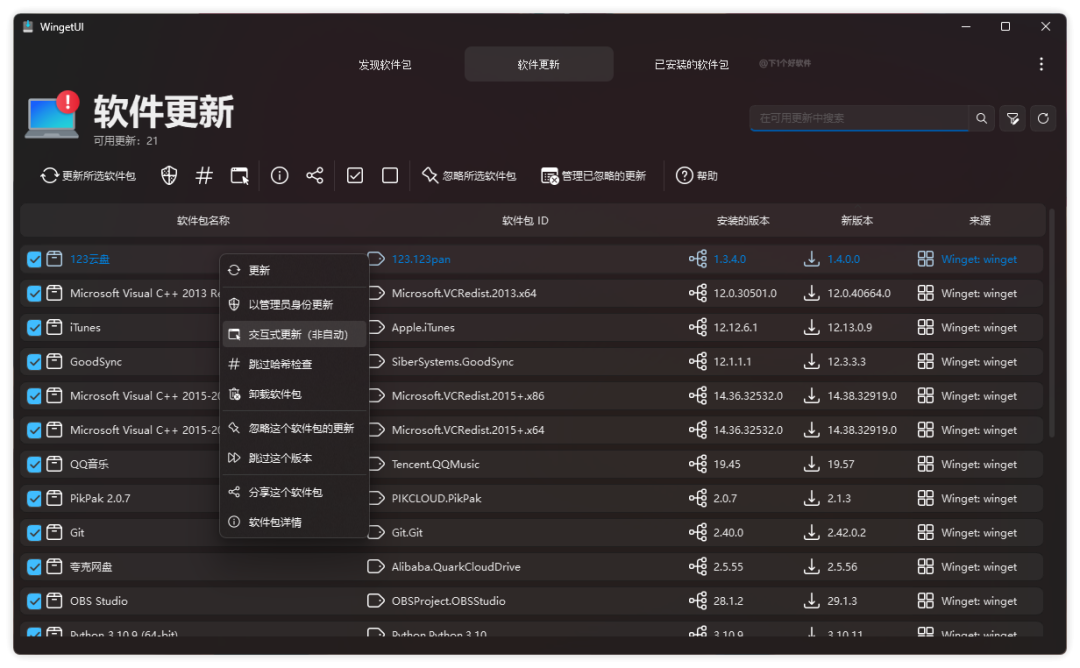The height and width of the screenshot is (668, 1080).
Task: Click the select all checkmark toolbar icon
Action: (x=355, y=176)
